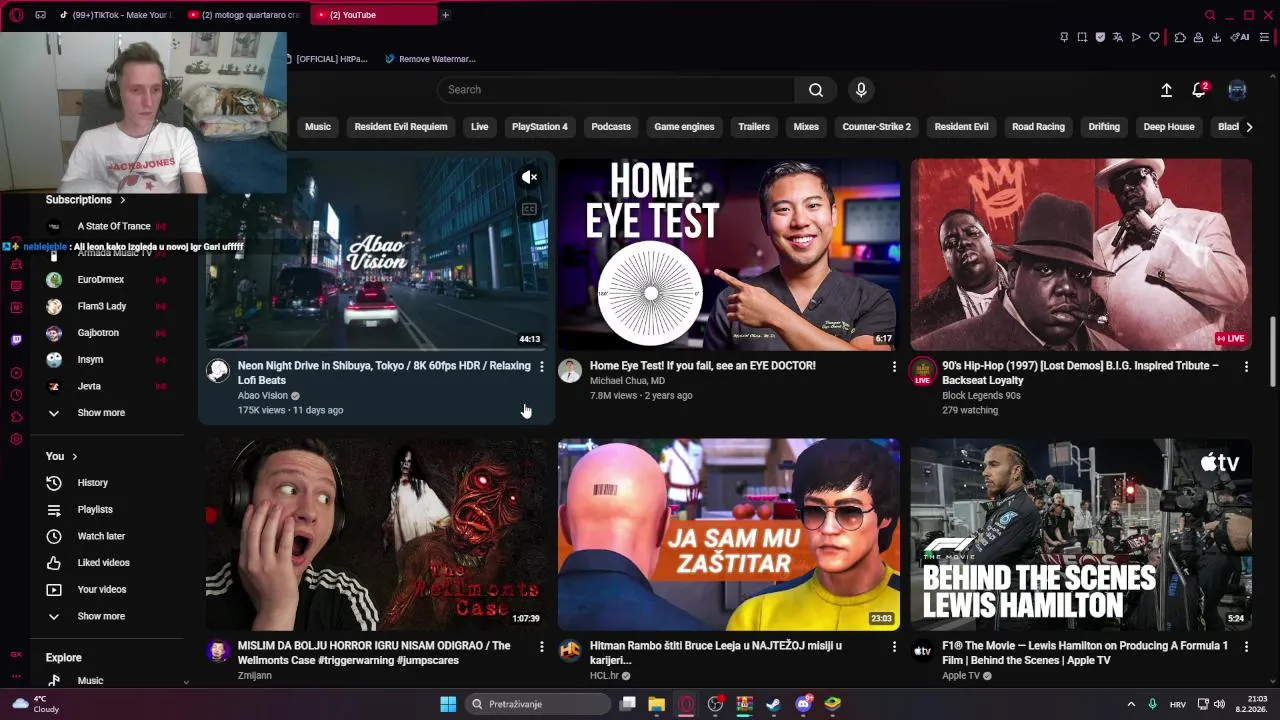This screenshot has width=1280, height=720.
Task: Select the Deep House chip
Action: 1169,127
